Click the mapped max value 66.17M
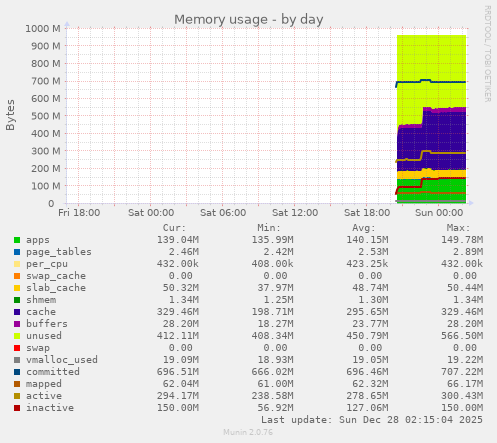This screenshot has width=497, height=443. pos(465,384)
